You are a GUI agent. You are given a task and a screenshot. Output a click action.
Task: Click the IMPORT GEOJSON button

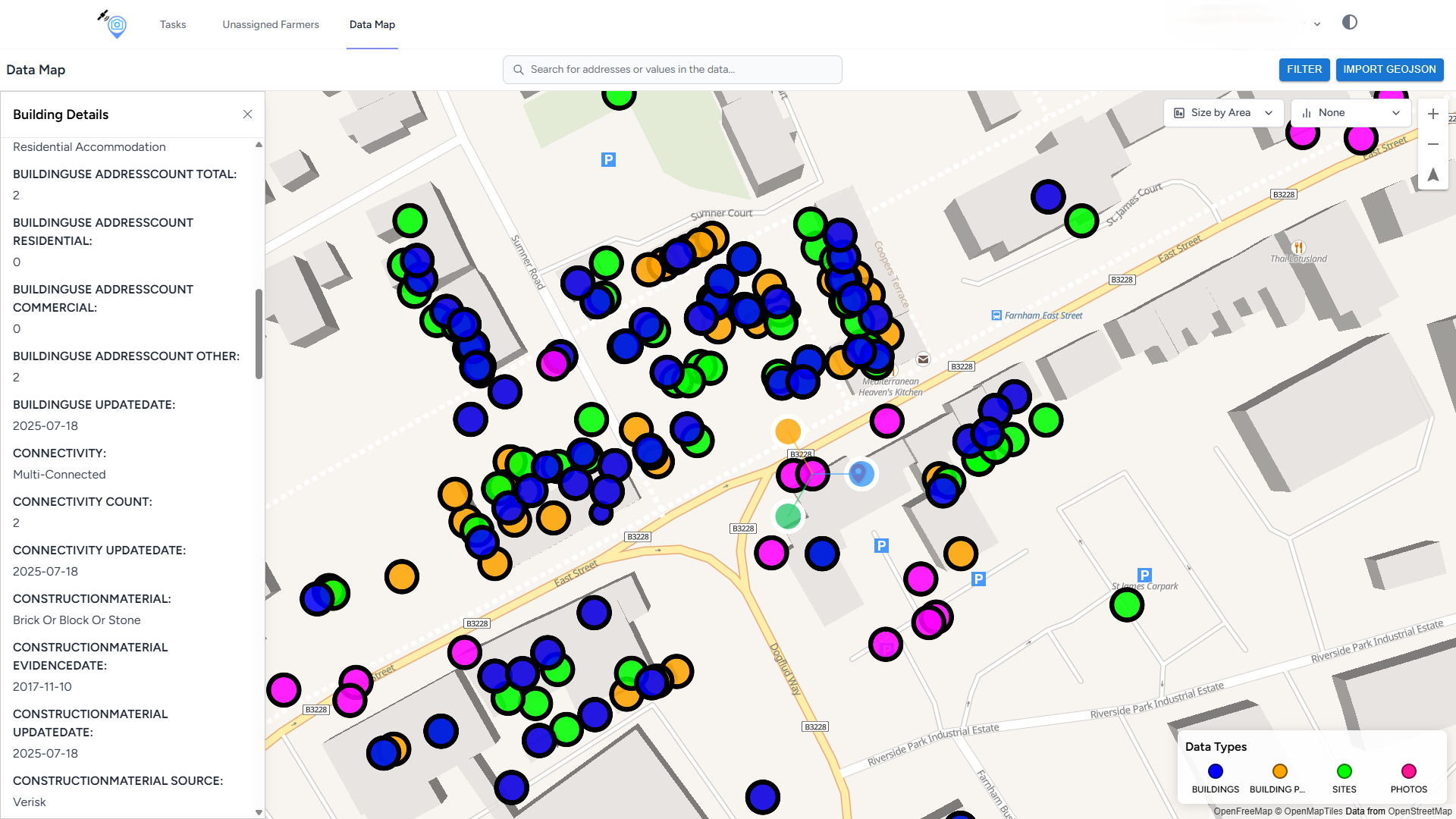pos(1389,69)
